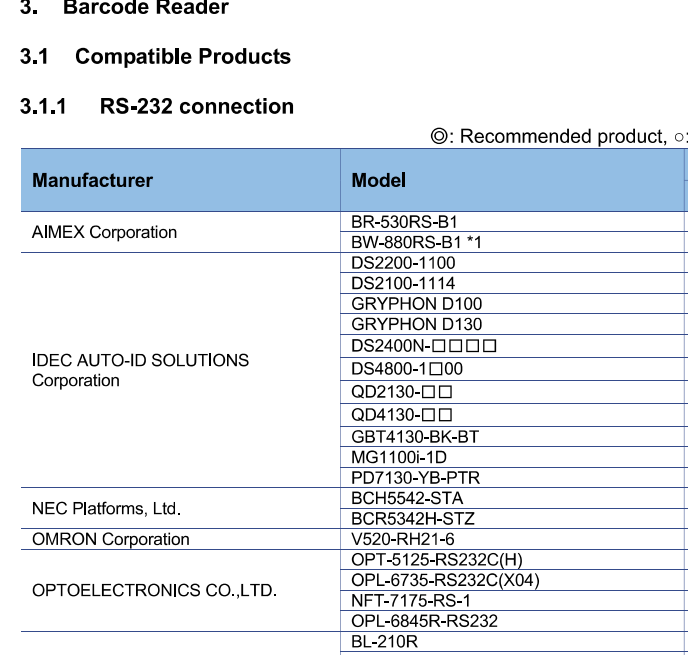Click the OMRON Corporation manufacturer cell

110,540
